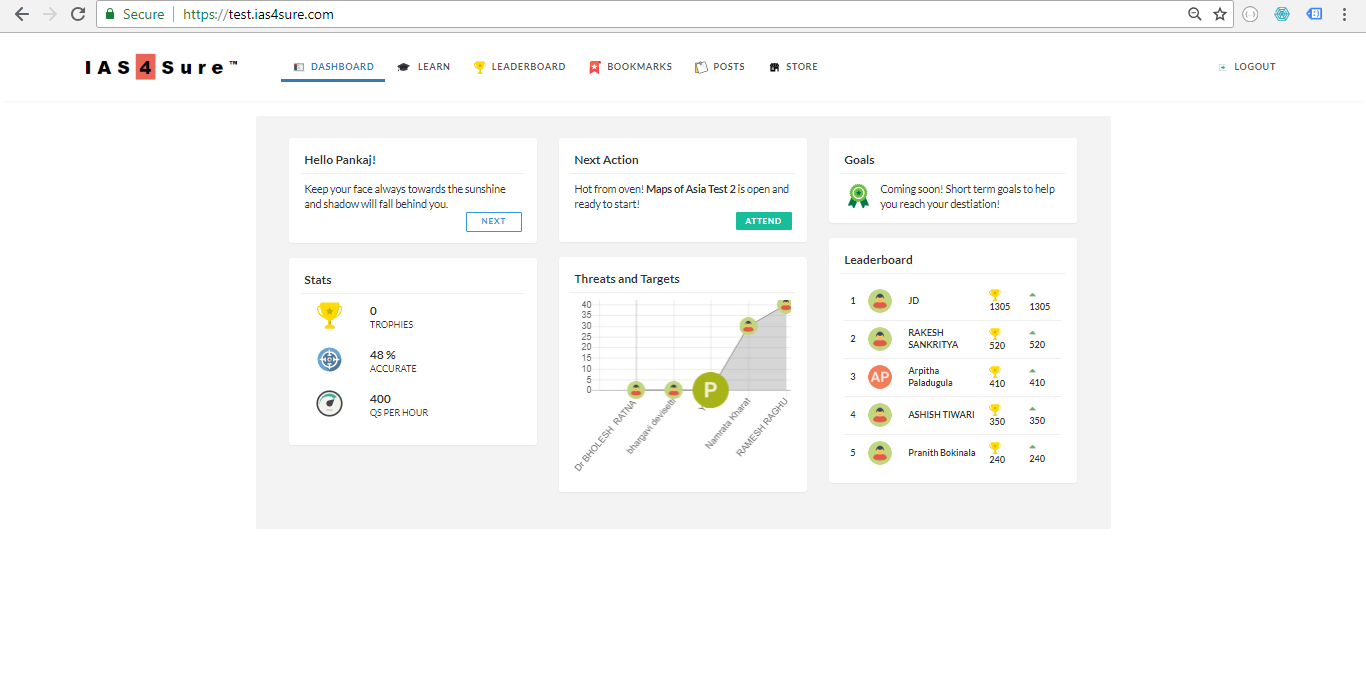Open the Chrome three-dot menu
Image resolution: width=1366 pixels, height=693 pixels.
(x=1346, y=14)
